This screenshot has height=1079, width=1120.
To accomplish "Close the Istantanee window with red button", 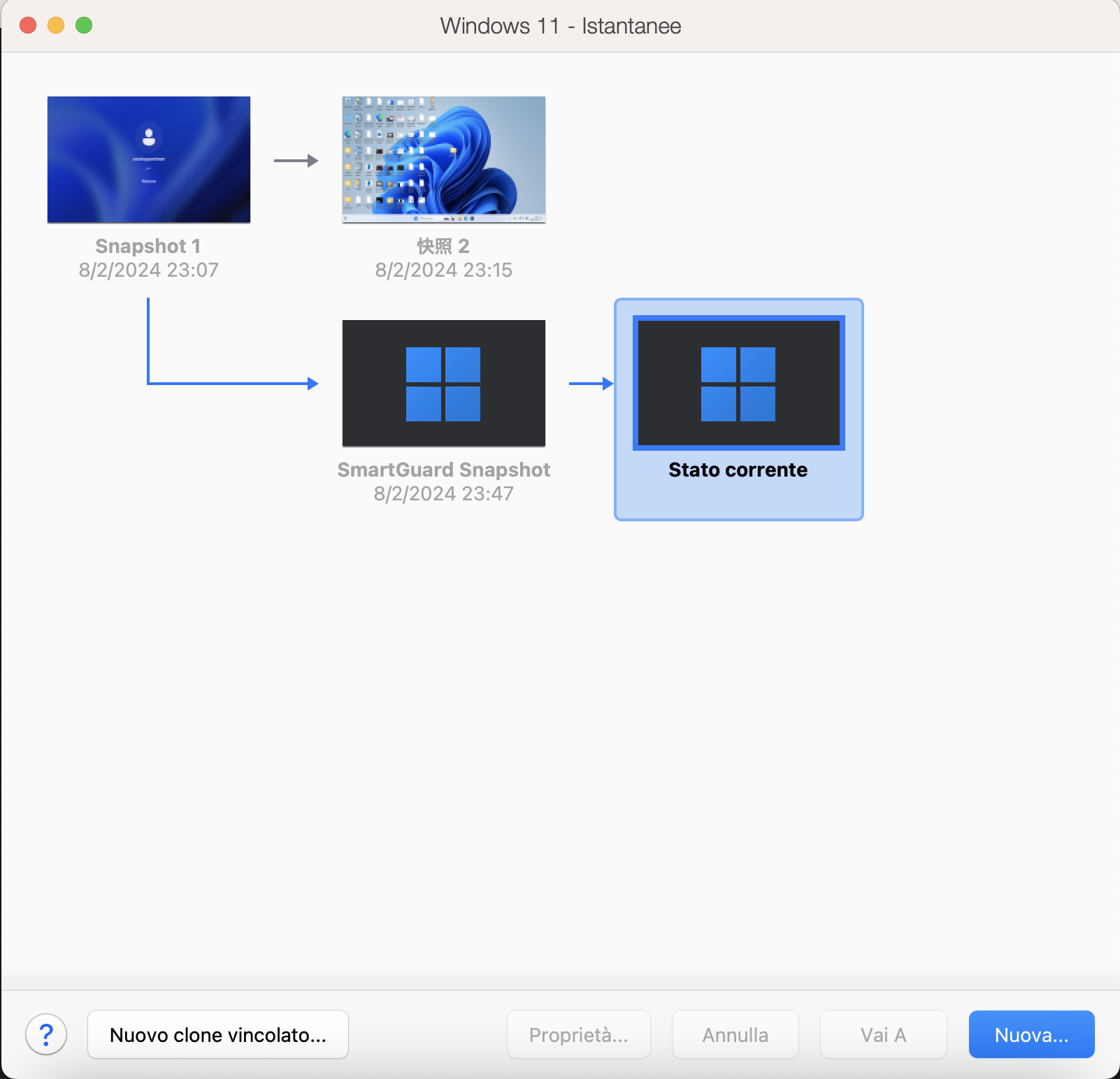I will (28, 26).
